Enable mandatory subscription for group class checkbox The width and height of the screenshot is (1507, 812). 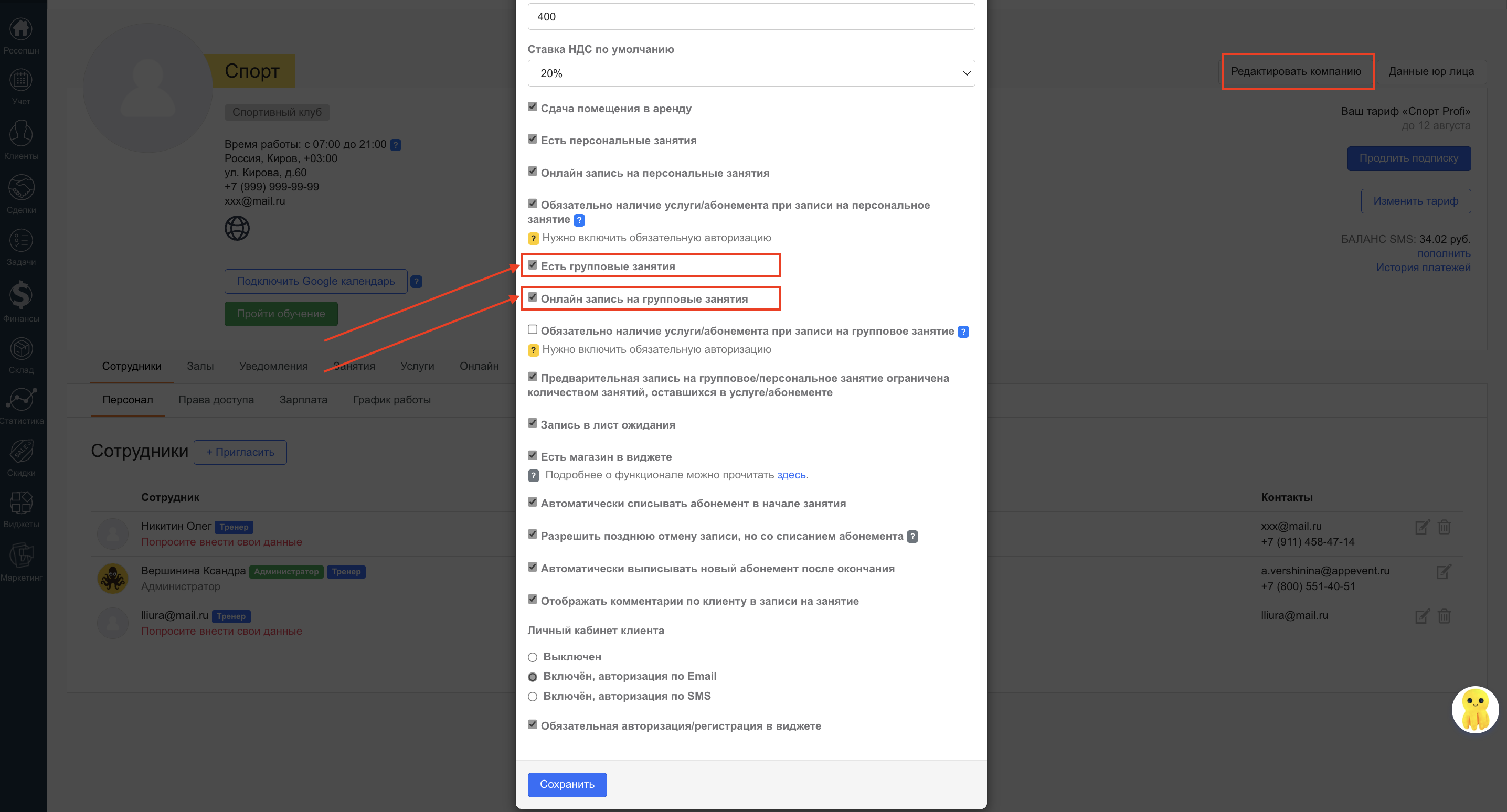pyautogui.click(x=533, y=330)
